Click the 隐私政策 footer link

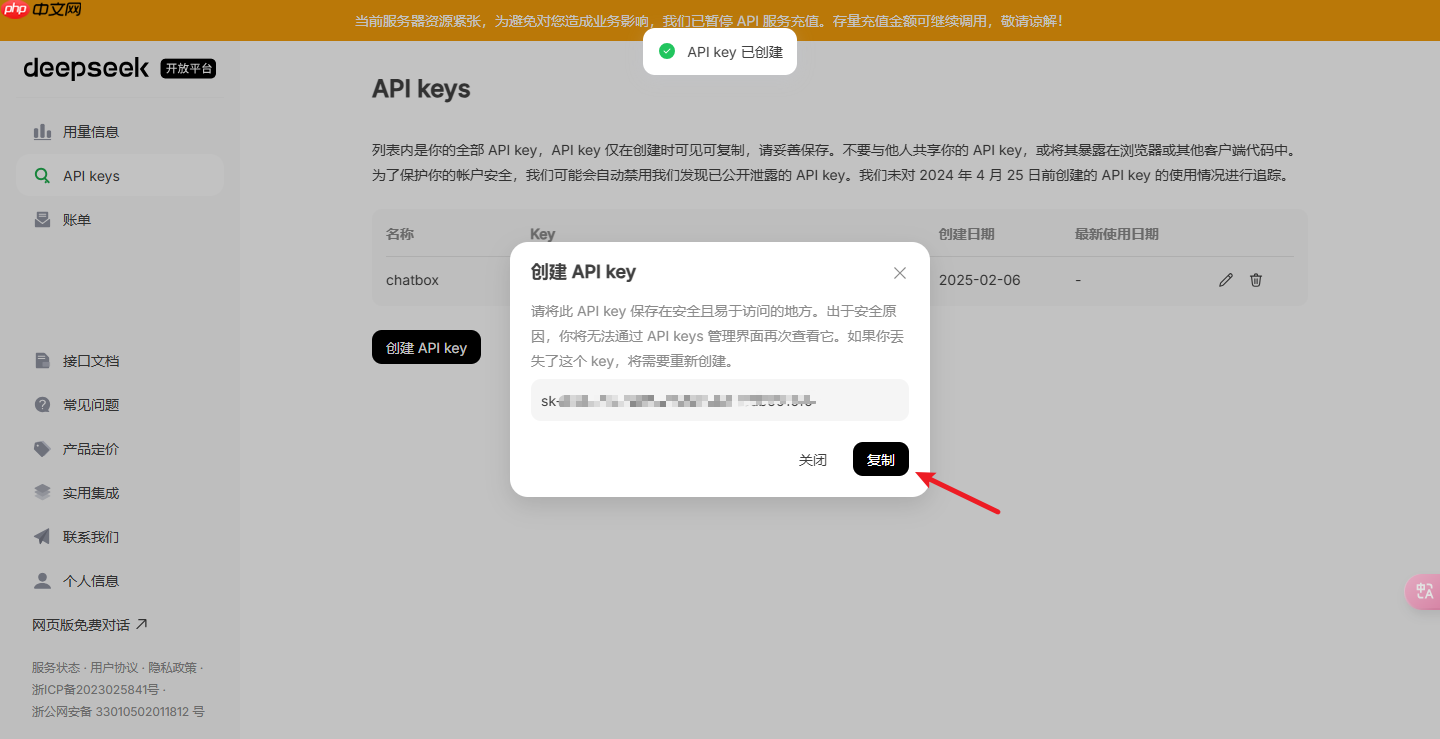[x=173, y=666]
